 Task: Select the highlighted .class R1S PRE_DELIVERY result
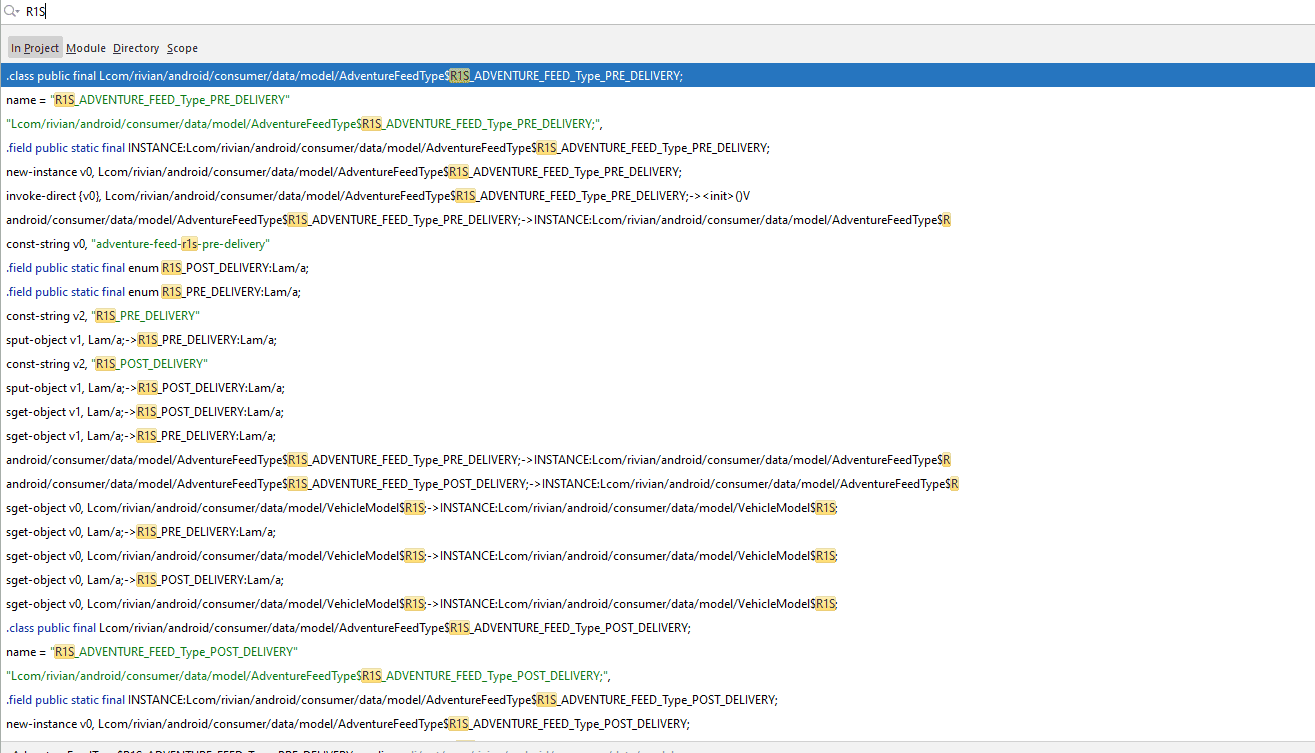coord(657,76)
